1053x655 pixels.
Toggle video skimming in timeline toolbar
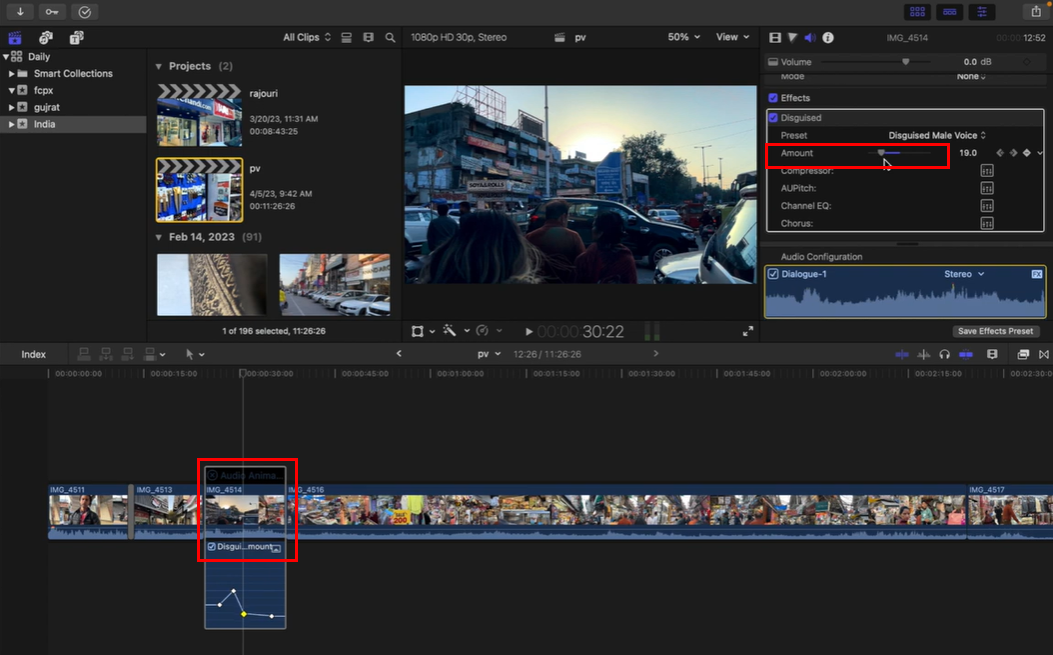click(902, 354)
